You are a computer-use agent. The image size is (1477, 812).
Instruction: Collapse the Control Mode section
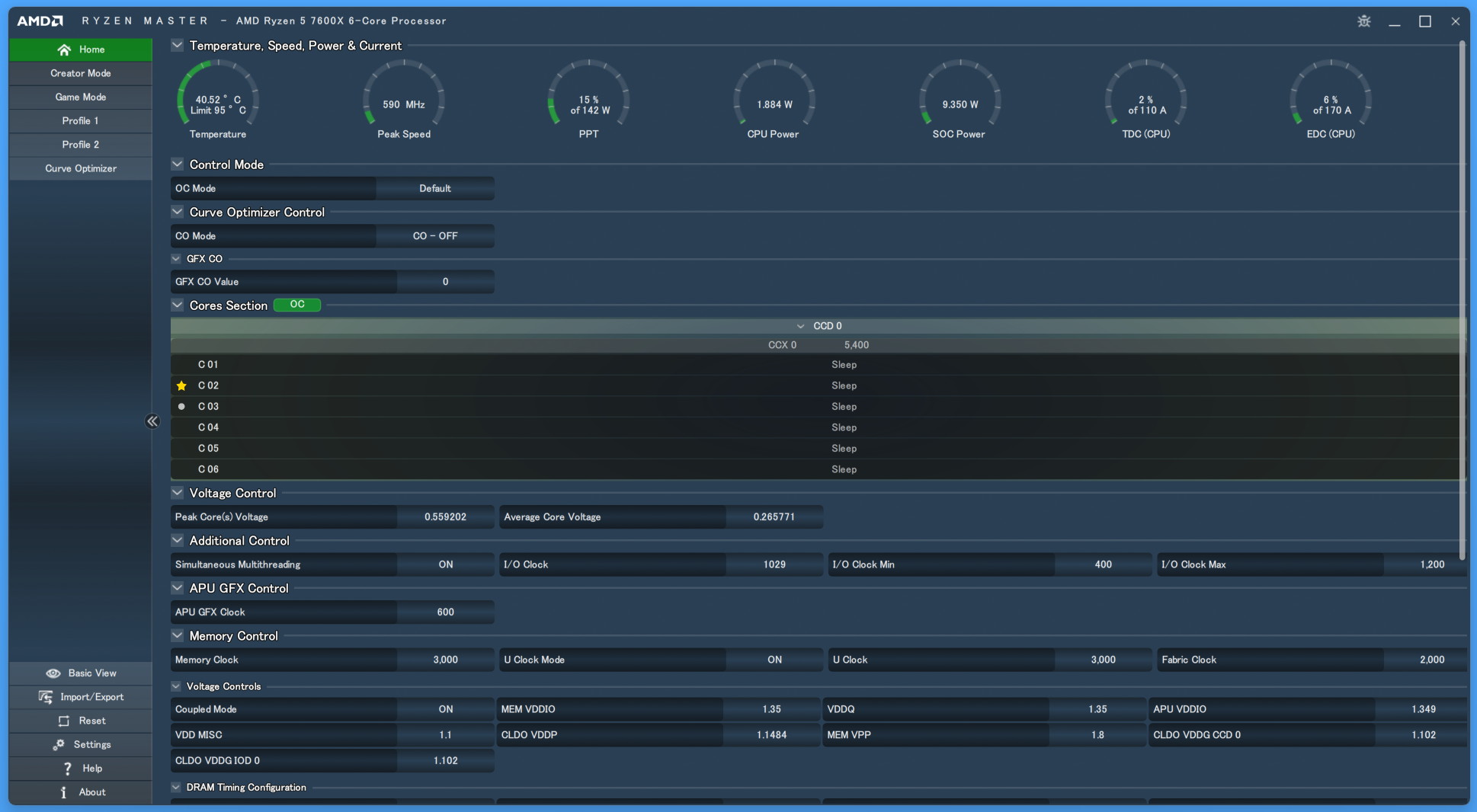pyautogui.click(x=178, y=165)
